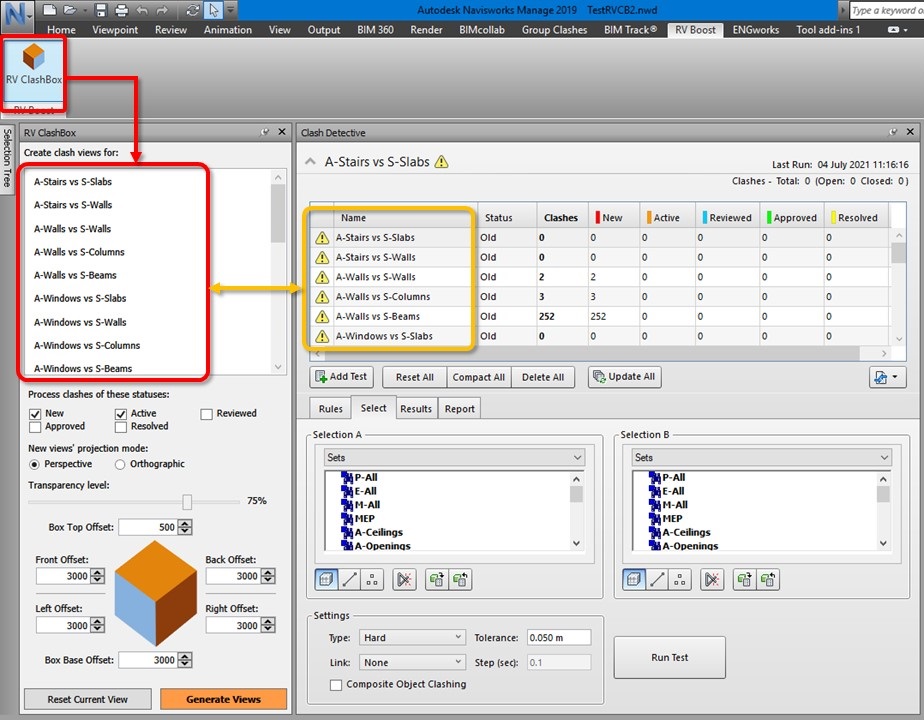This screenshot has height=720, width=924.
Task: Switch to the Rules tab
Action: coord(331,408)
